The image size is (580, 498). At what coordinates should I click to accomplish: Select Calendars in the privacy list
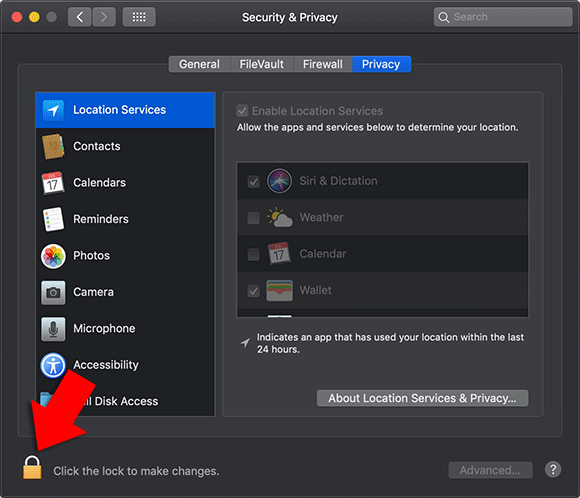click(125, 183)
